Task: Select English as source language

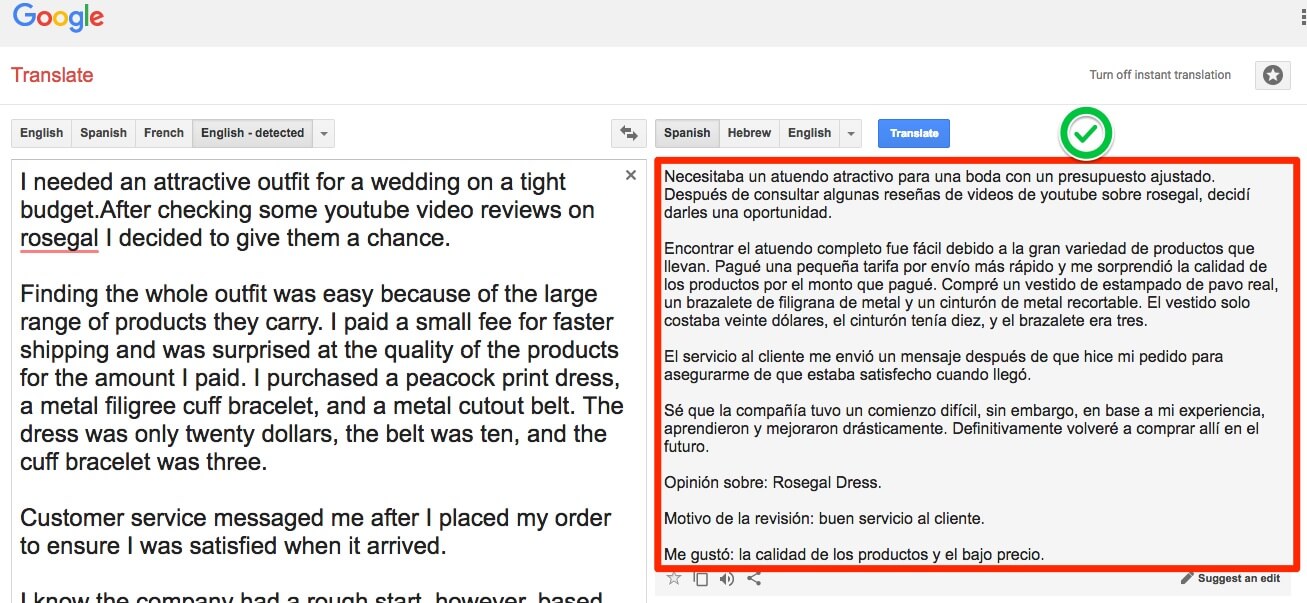Action: coord(41,133)
